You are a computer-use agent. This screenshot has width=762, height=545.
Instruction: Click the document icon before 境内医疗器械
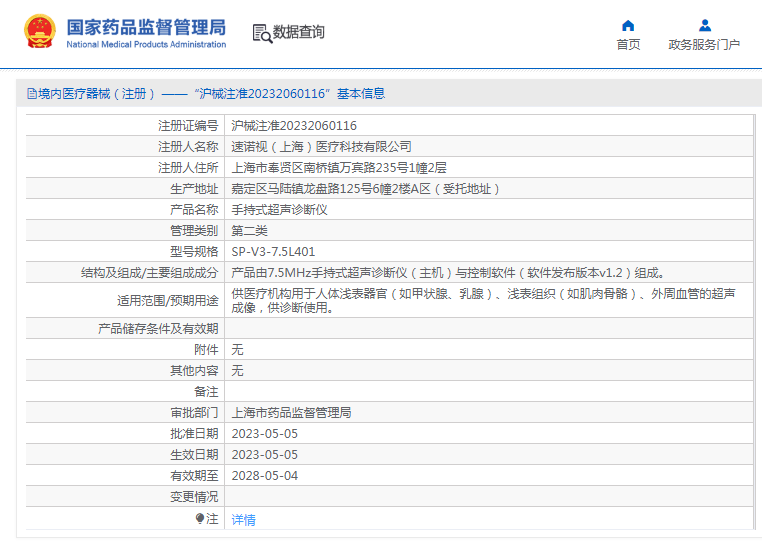[31, 94]
